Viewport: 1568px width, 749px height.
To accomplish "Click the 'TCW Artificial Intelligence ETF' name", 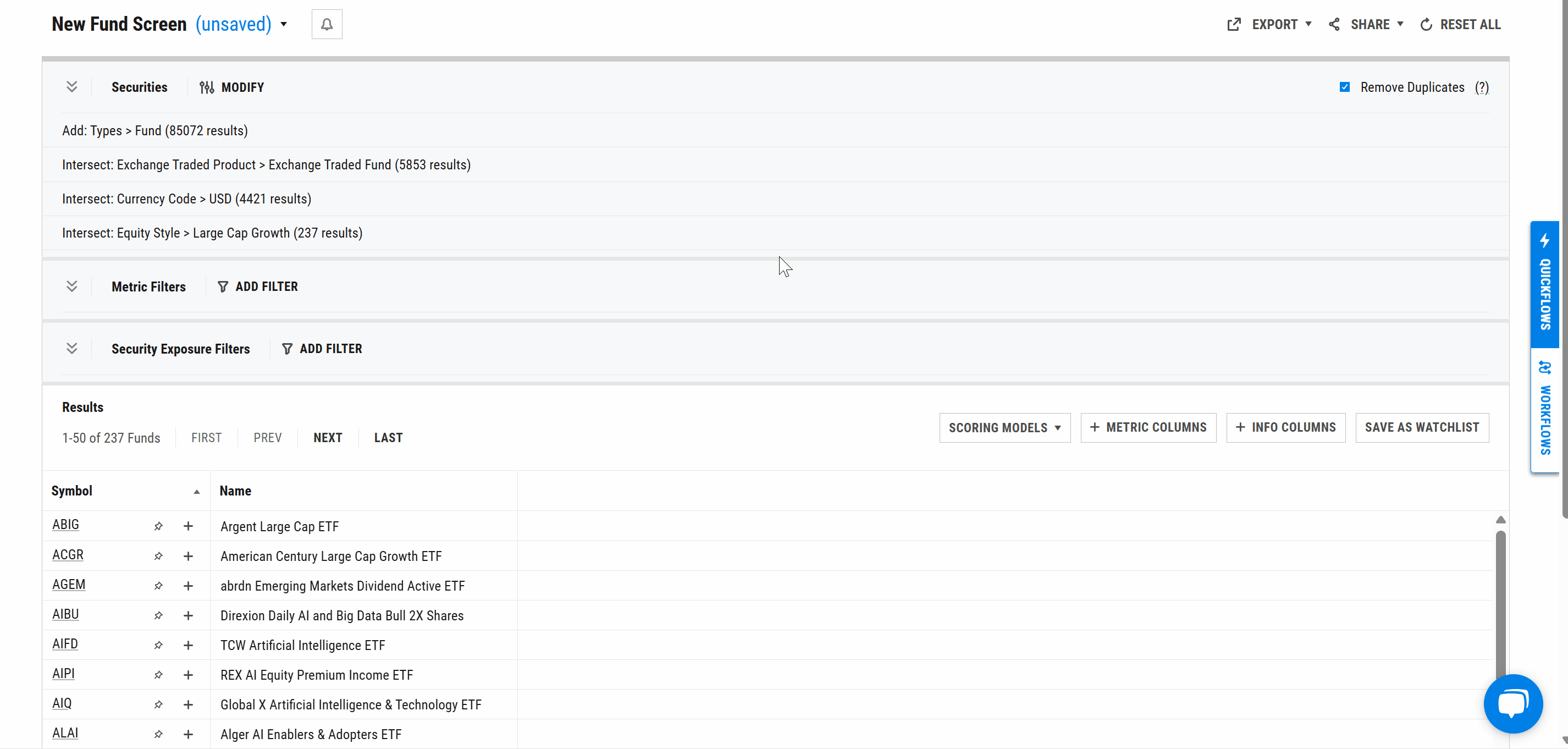I will pyautogui.click(x=302, y=646).
